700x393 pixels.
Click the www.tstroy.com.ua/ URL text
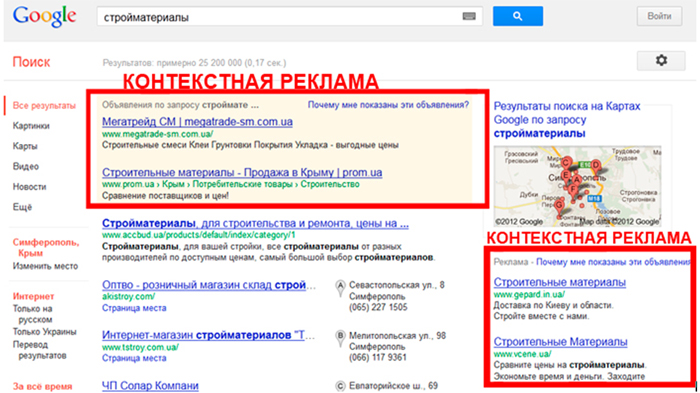140,347
